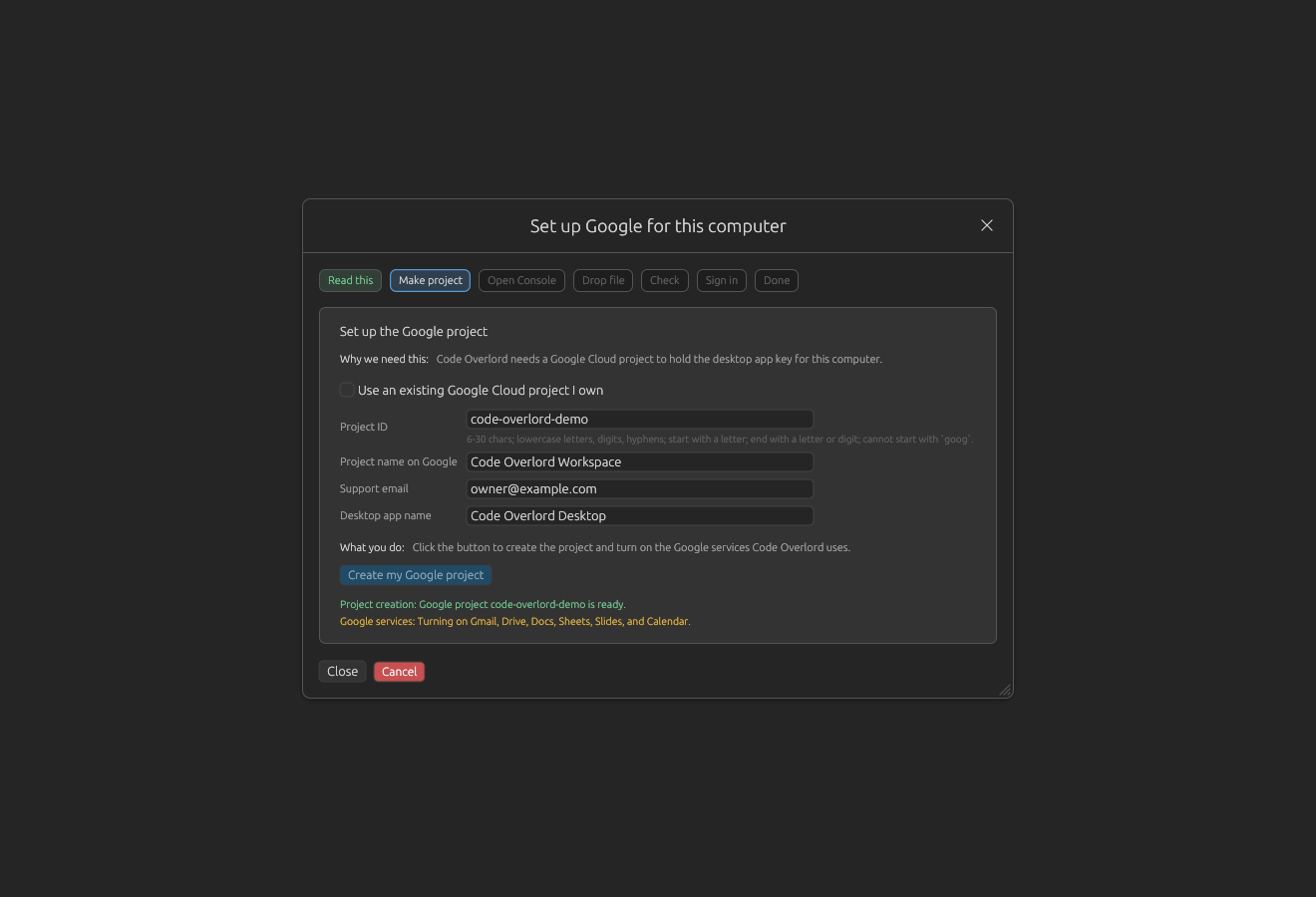
Task: Click the Project name on Google field
Action: click(640, 462)
